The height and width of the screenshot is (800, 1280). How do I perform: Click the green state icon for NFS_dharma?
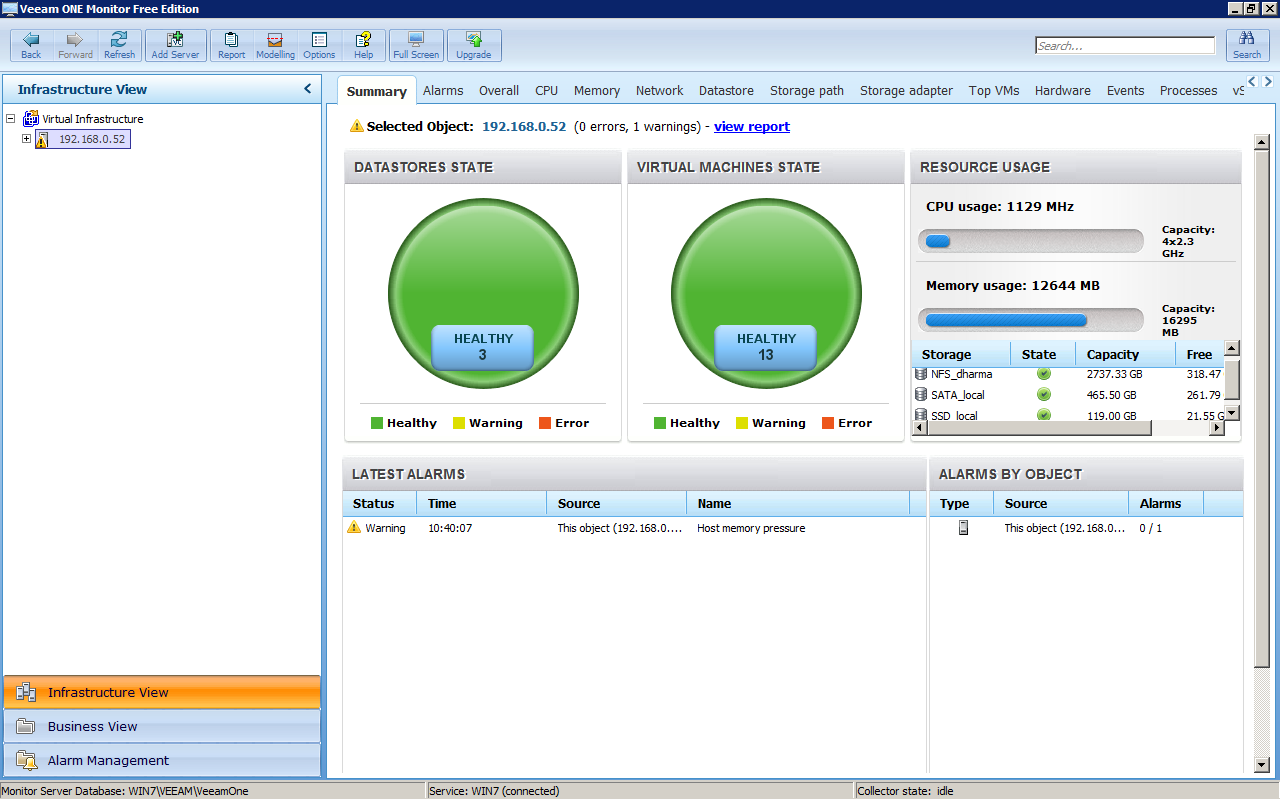[x=1043, y=374]
